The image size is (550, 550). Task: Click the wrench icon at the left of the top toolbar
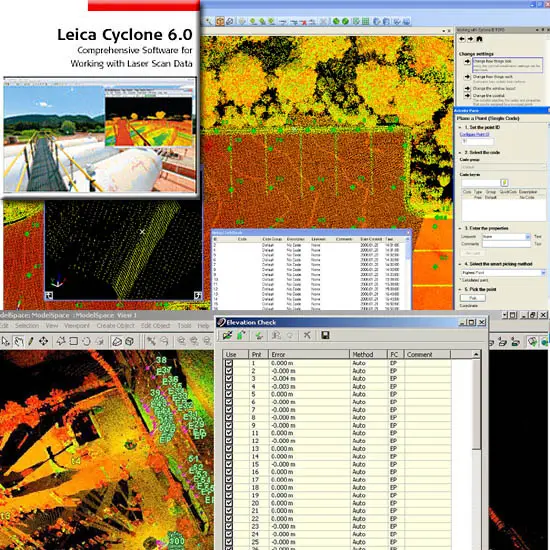click(209, 21)
